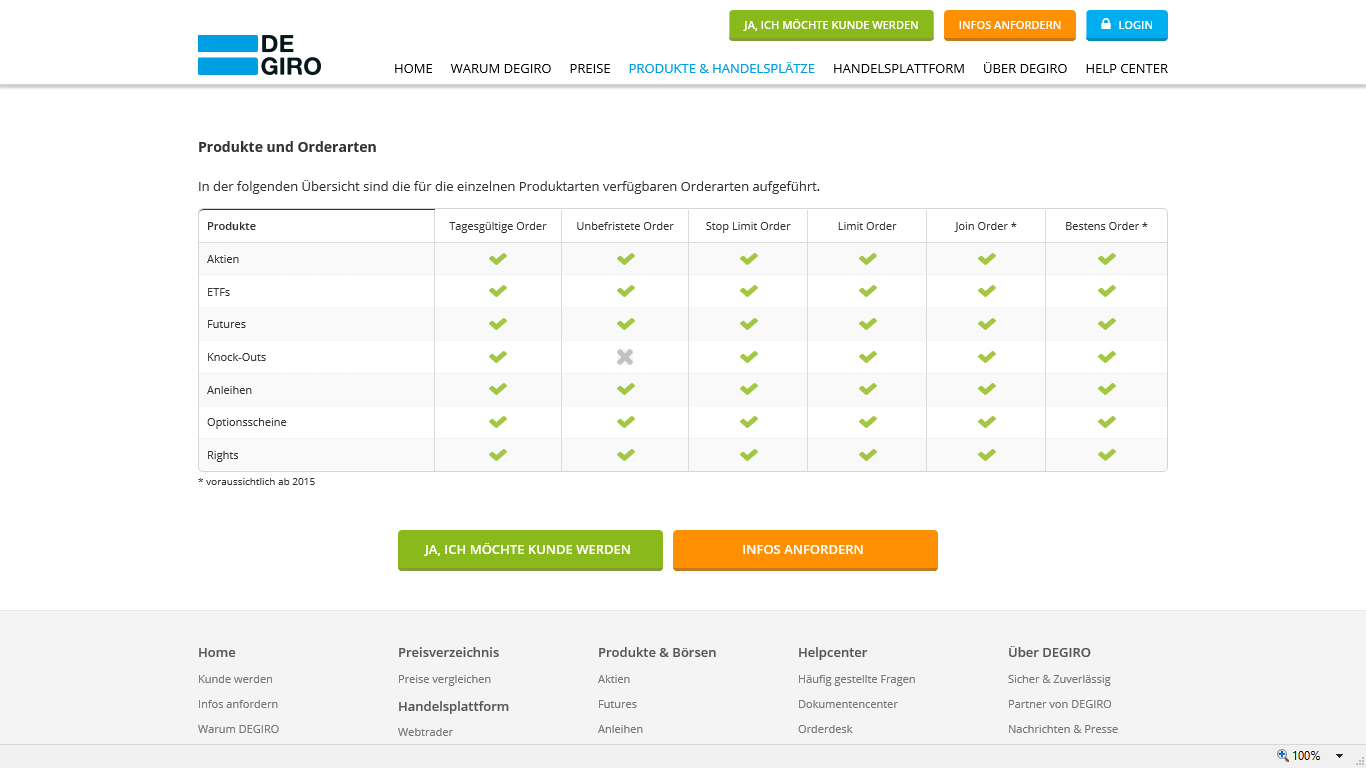Open footer link Kunde werden

click(235, 679)
